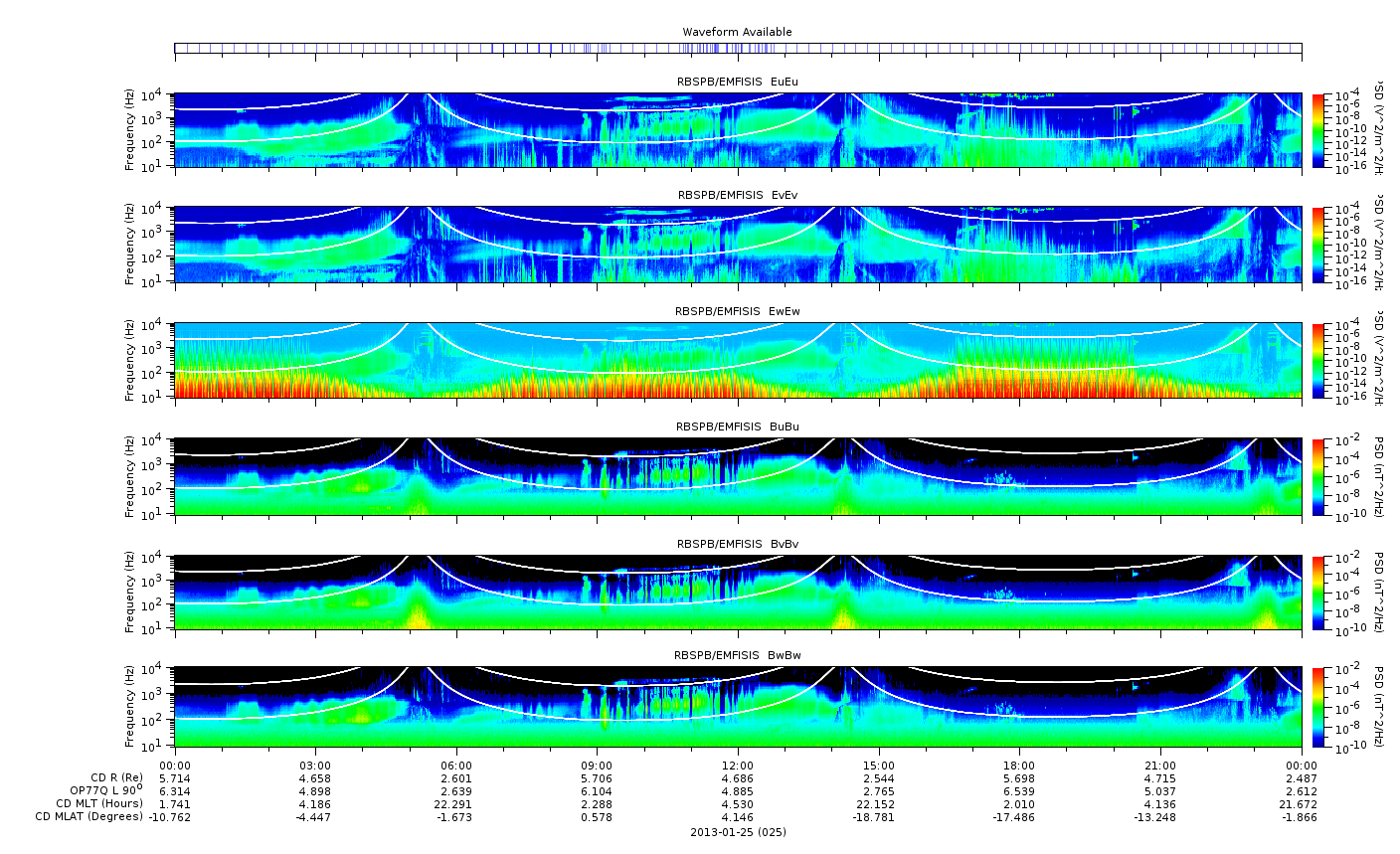1400x854 pixels.
Task: Click the MLAT value "-4.447"
Action: click(x=313, y=817)
